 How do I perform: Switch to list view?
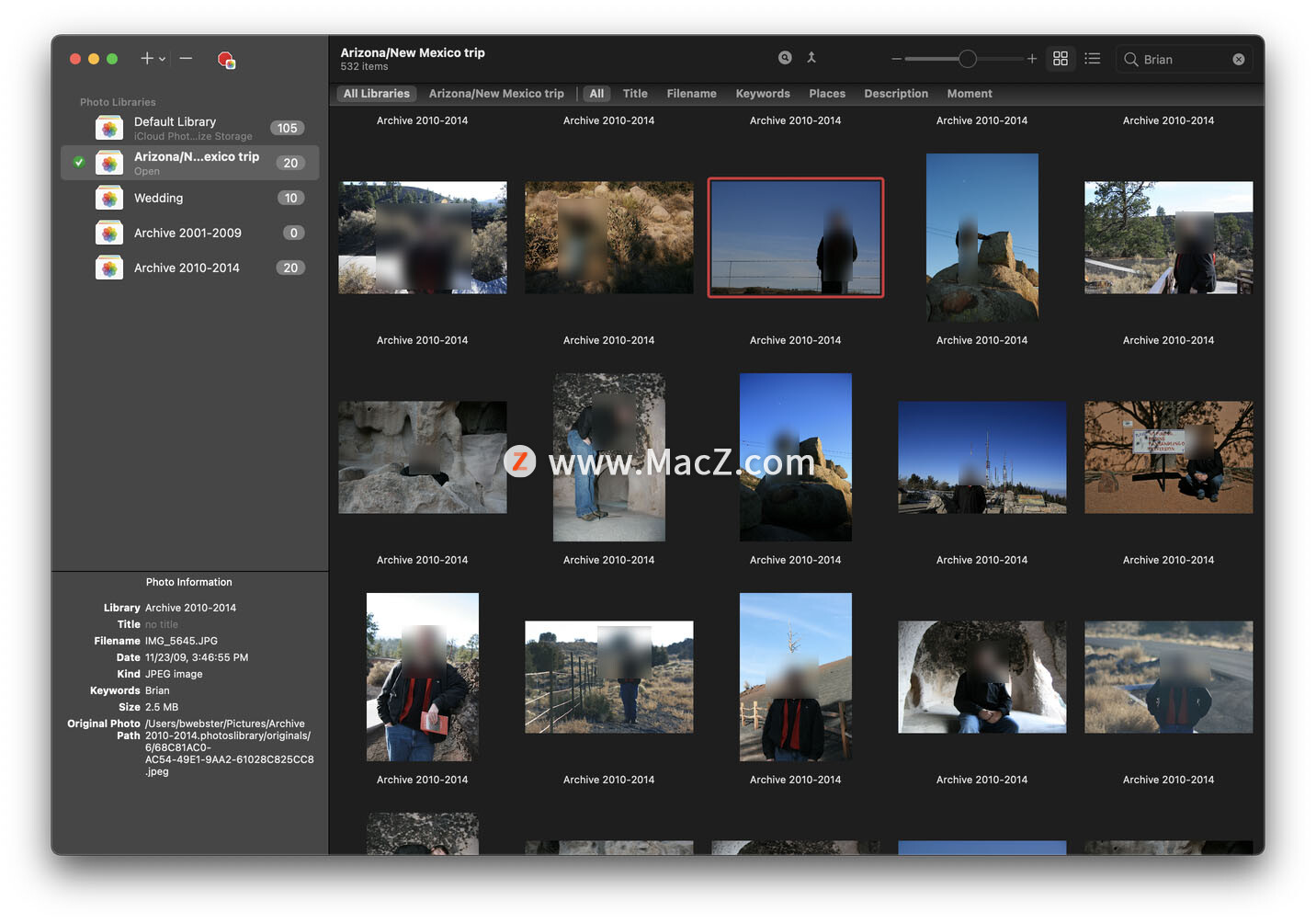(x=1093, y=59)
